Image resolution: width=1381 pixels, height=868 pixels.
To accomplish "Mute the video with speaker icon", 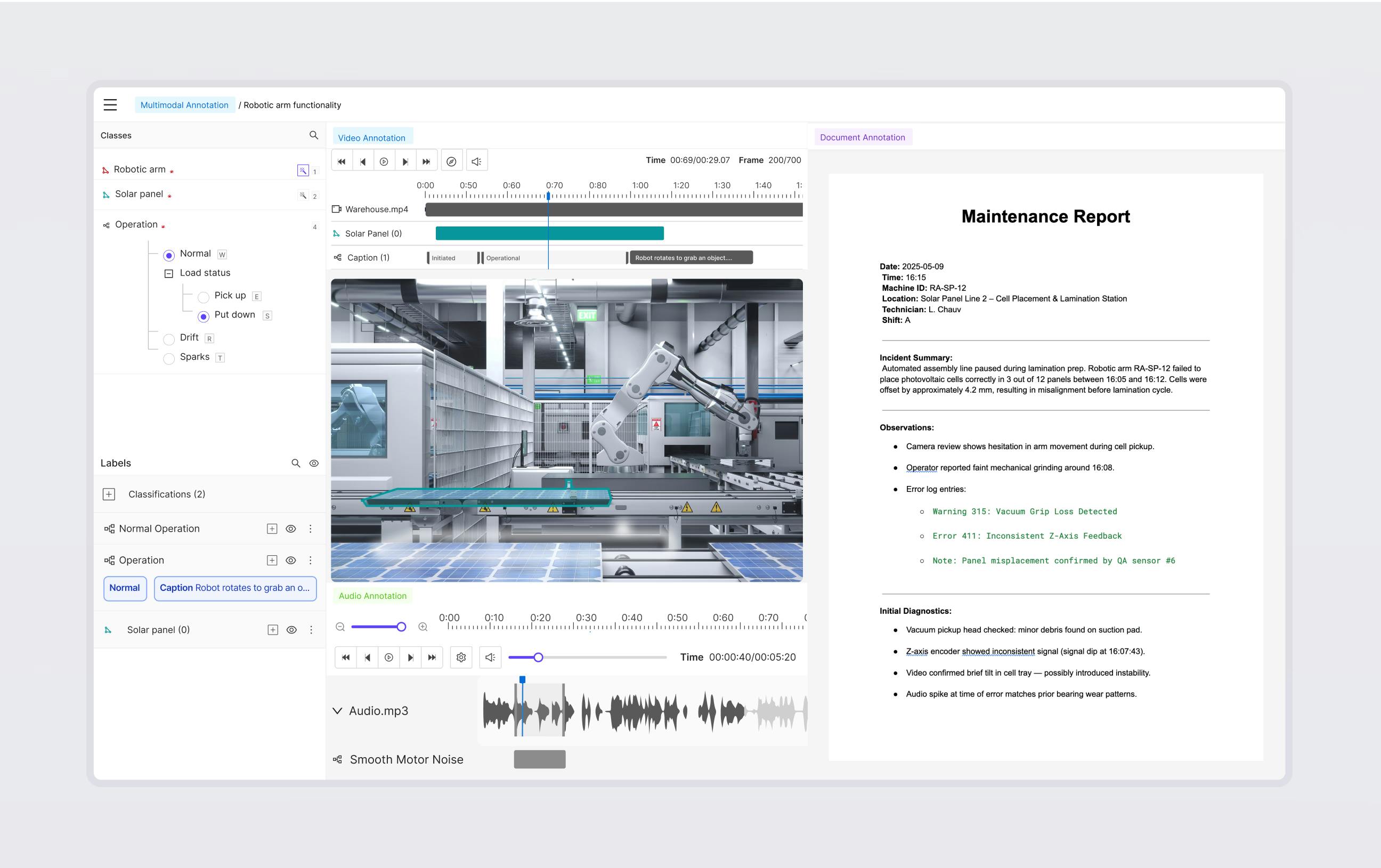I will (x=476, y=161).
